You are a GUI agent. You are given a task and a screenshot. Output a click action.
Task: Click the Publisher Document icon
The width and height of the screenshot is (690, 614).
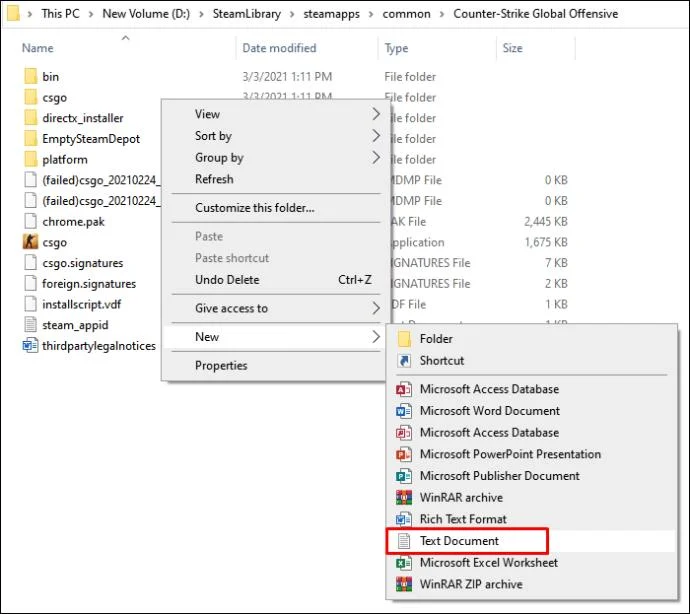coord(404,475)
